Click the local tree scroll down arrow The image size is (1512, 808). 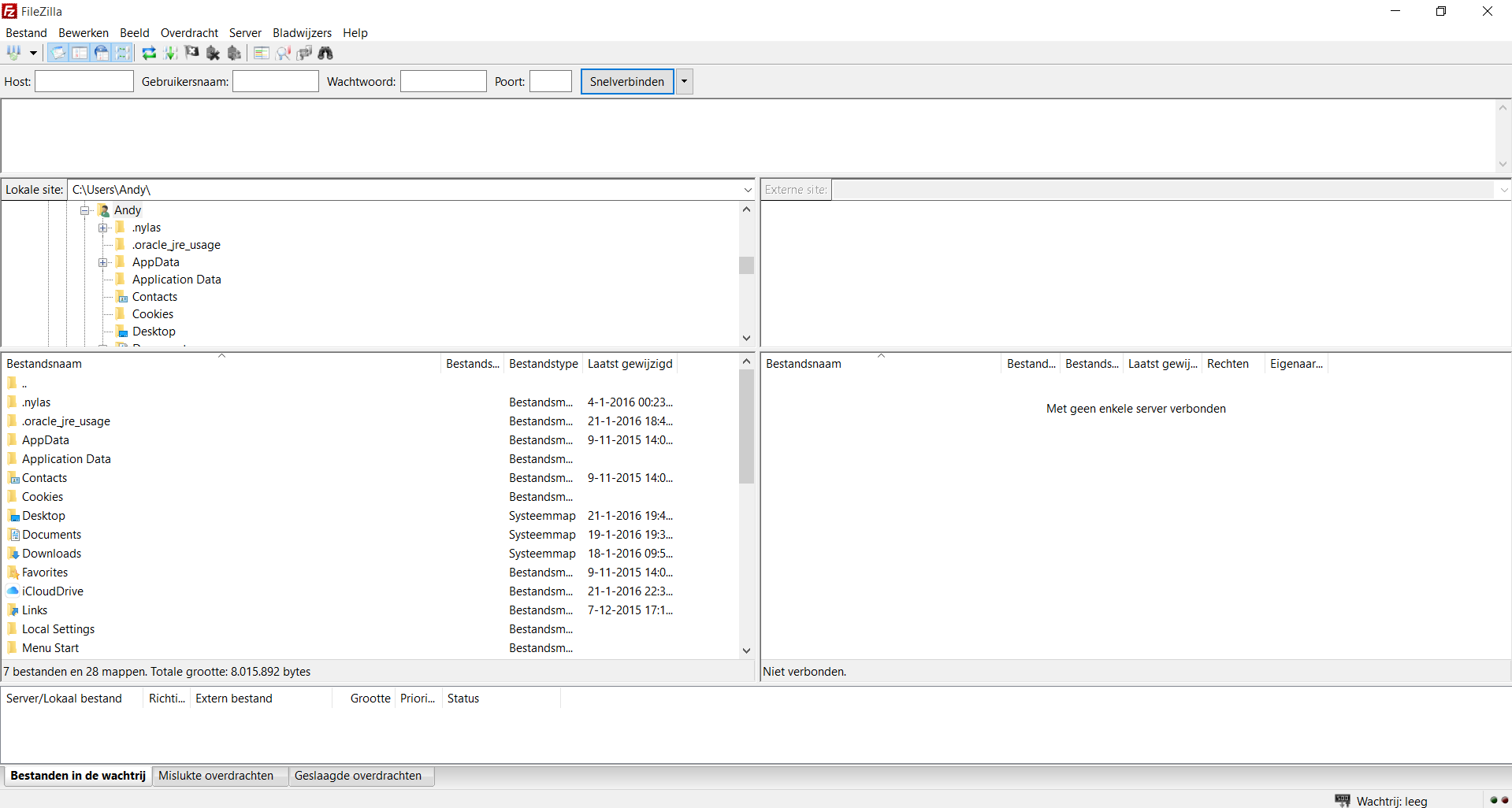[746, 338]
